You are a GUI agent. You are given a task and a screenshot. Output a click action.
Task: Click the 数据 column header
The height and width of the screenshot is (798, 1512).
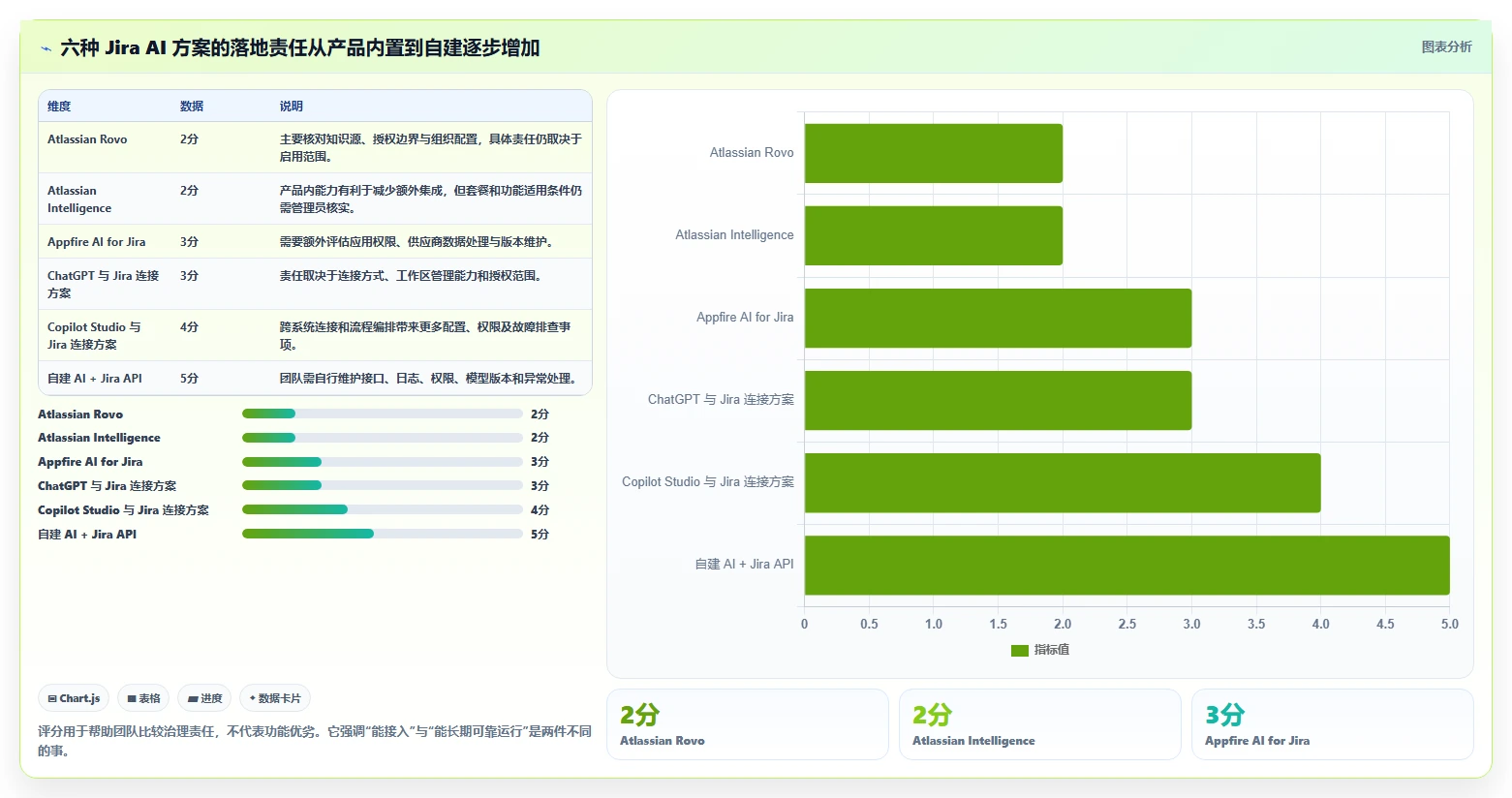(x=192, y=107)
